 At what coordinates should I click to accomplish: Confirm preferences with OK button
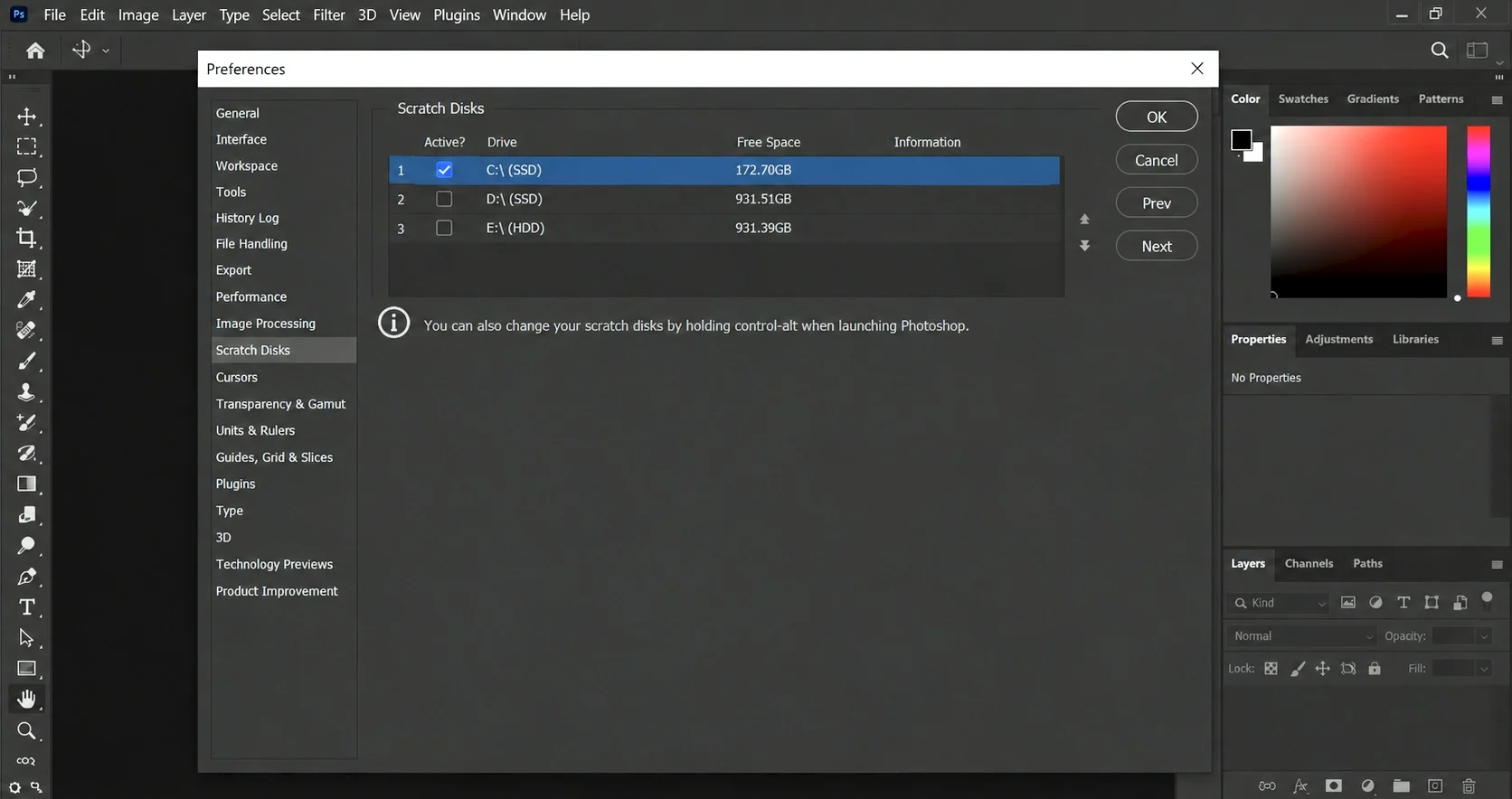tap(1157, 117)
